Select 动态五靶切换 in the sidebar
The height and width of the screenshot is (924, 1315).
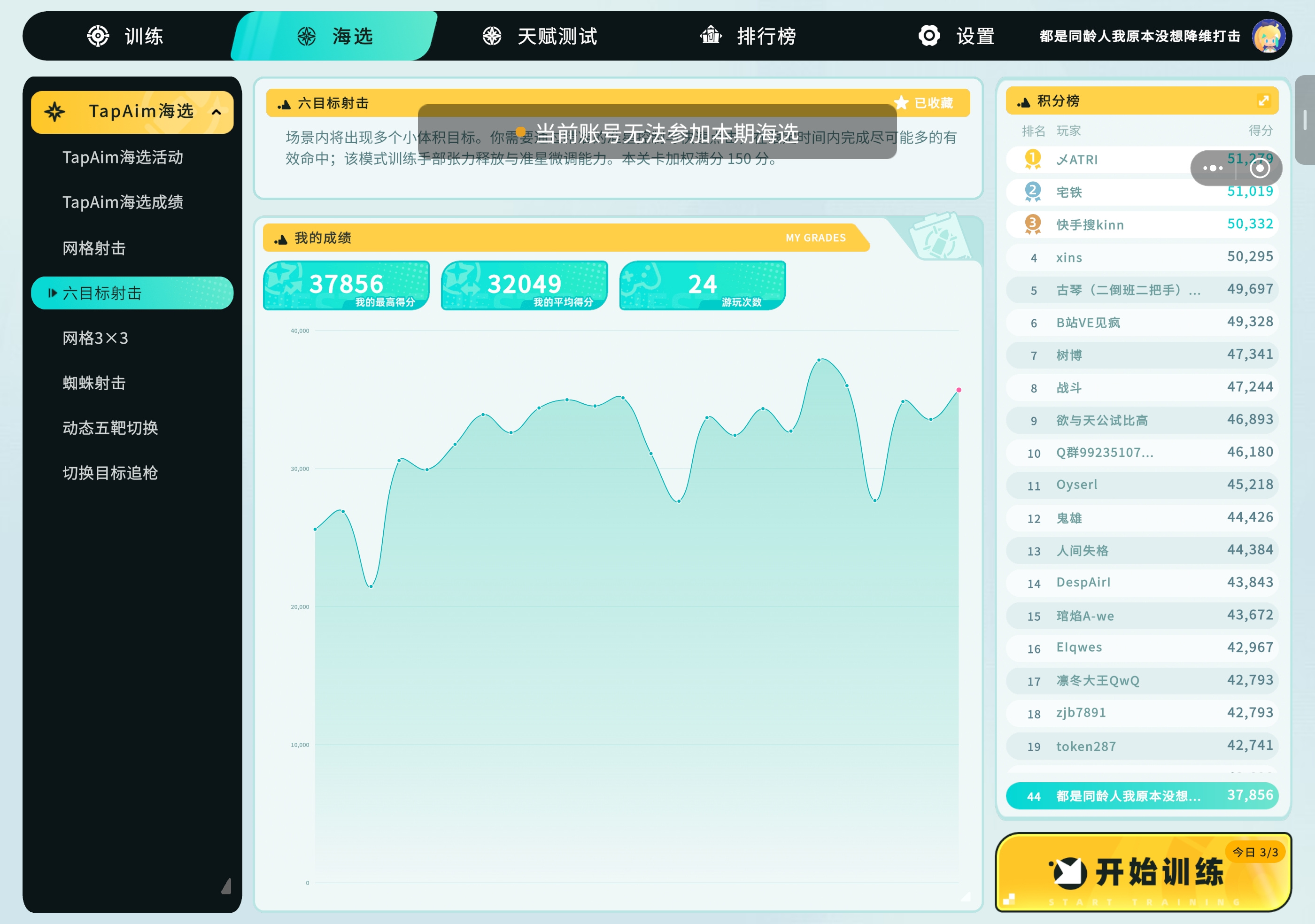point(110,428)
